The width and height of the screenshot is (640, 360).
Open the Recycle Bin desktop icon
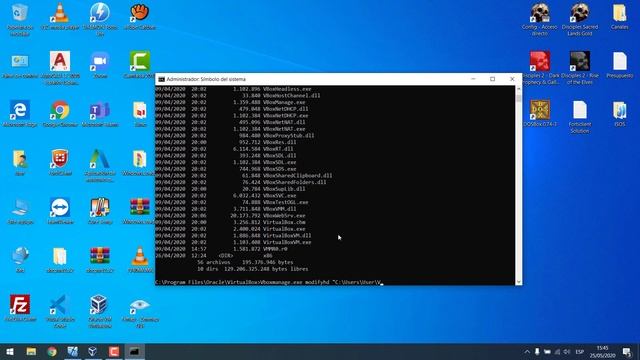pyautogui.click(x=20, y=20)
